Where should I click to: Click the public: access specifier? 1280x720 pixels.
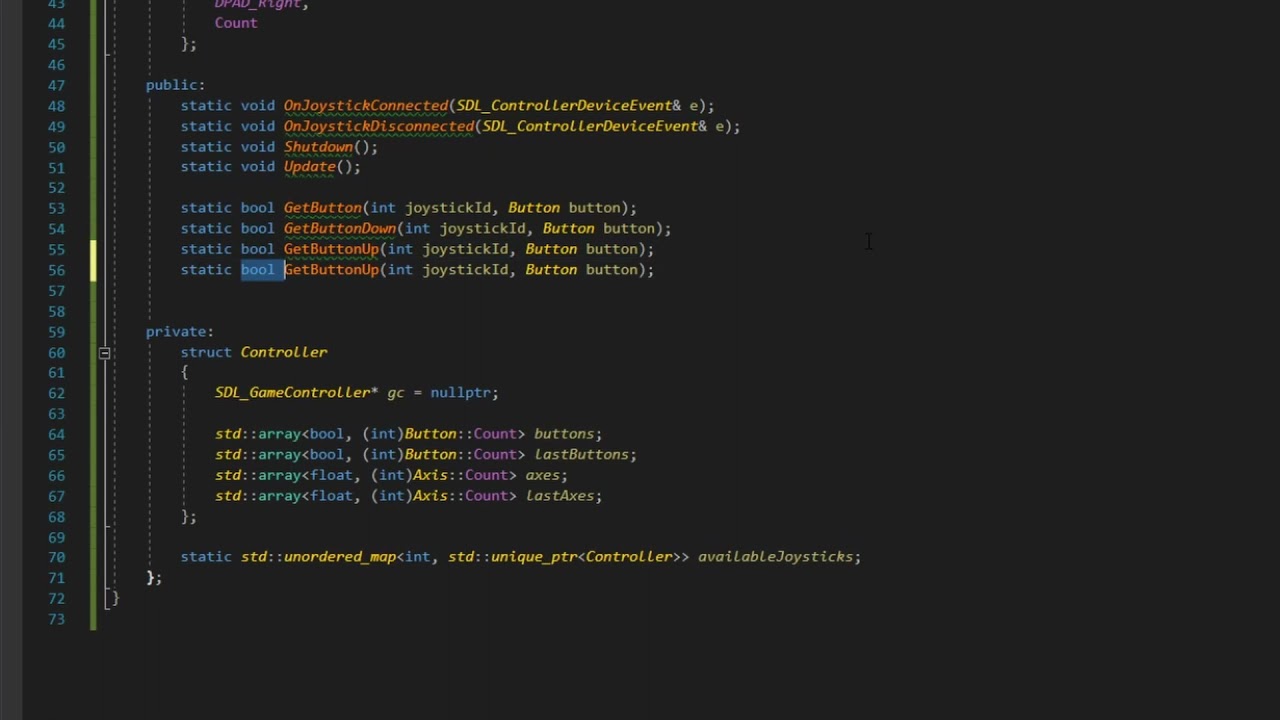coord(175,85)
